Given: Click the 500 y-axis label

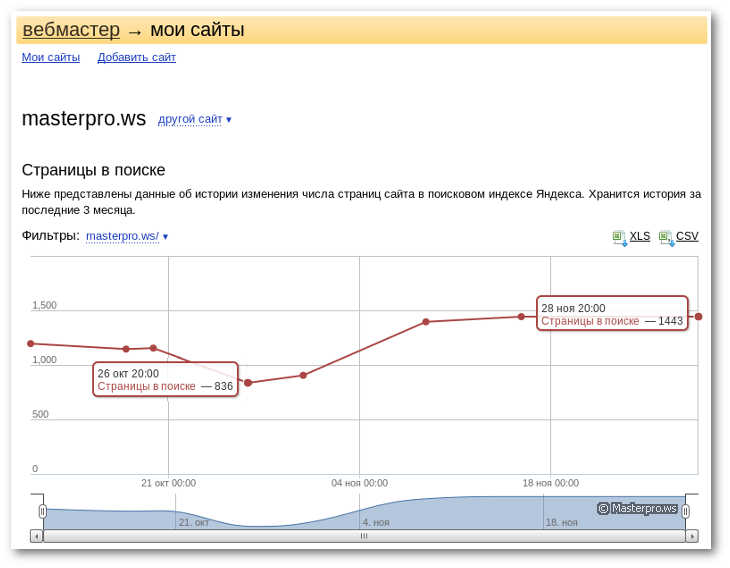Looking at the screenshot, I should pos(40,414).
